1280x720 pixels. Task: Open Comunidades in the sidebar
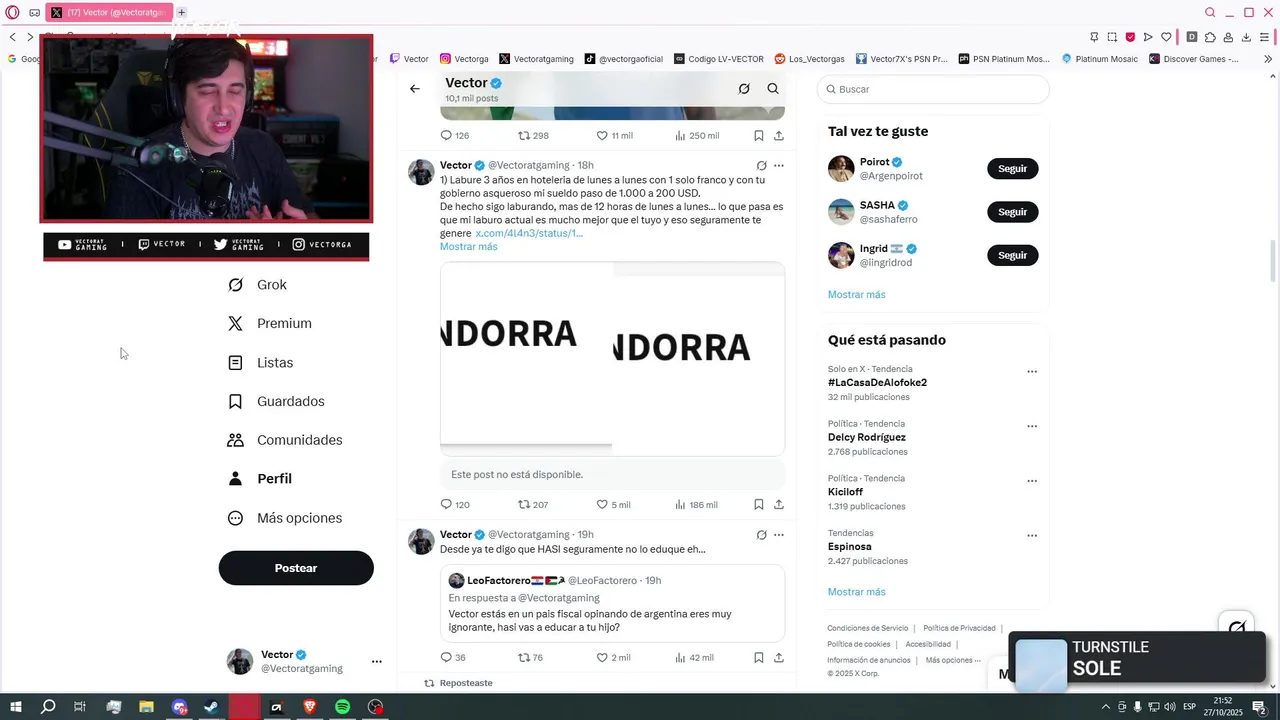tap(286, 440)
